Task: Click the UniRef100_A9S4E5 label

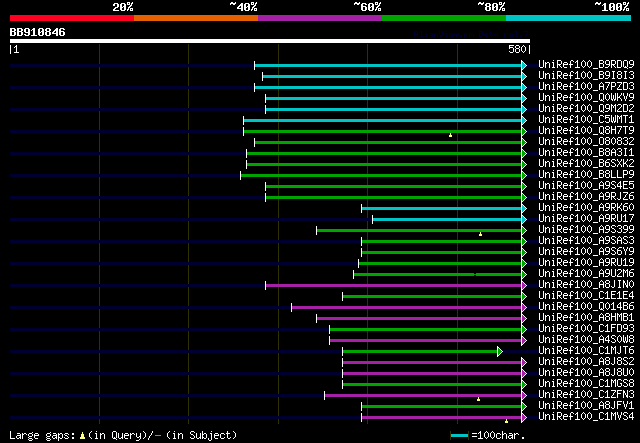Action: point(586,186)
